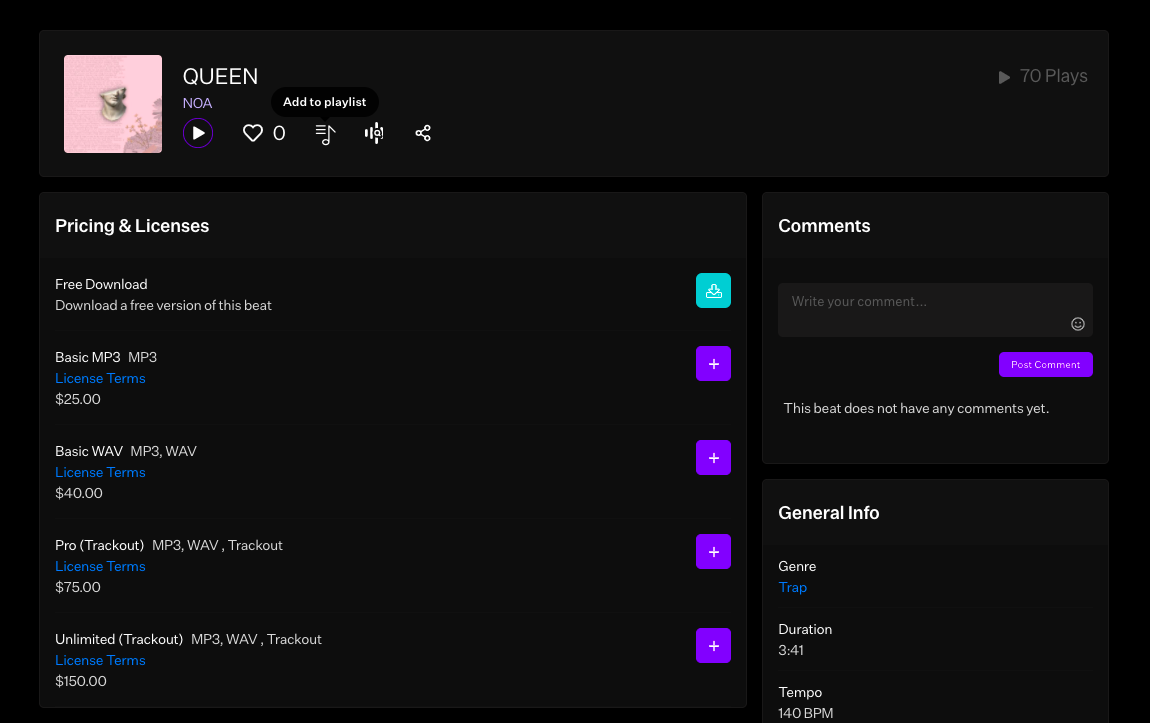Select the General Info heading
1150x723 pixels.
[x=829, y=513]
